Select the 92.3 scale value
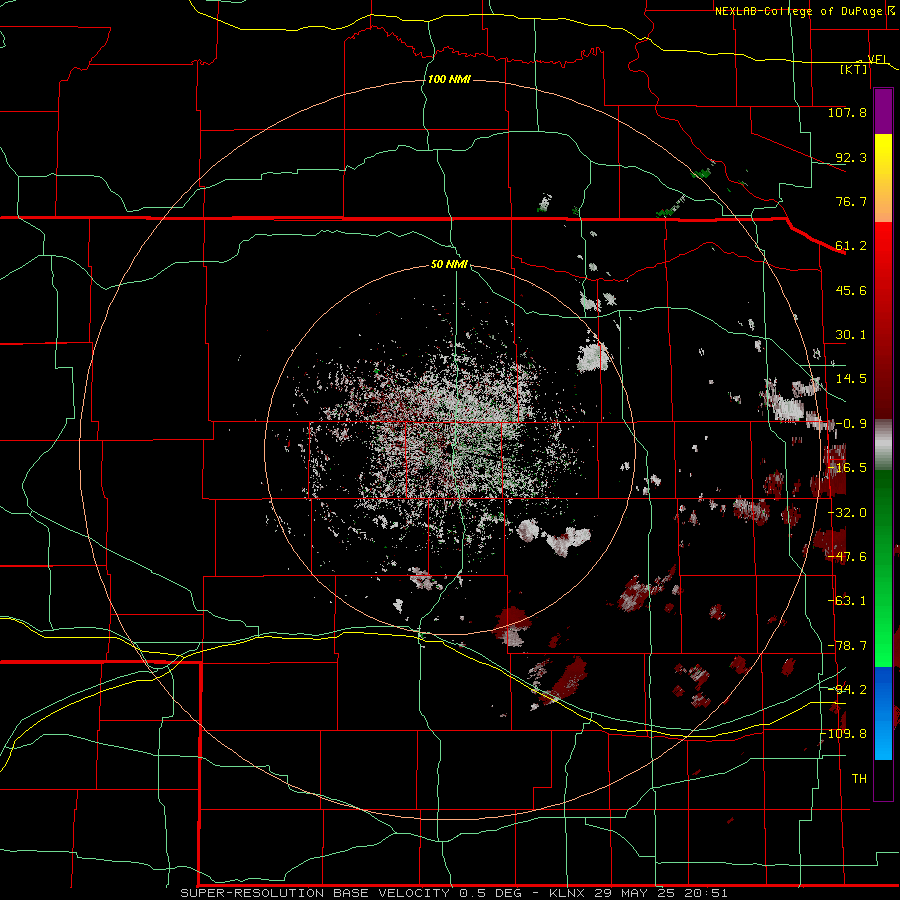Screen dimensions: 900x900 click(x=851, y=157)
